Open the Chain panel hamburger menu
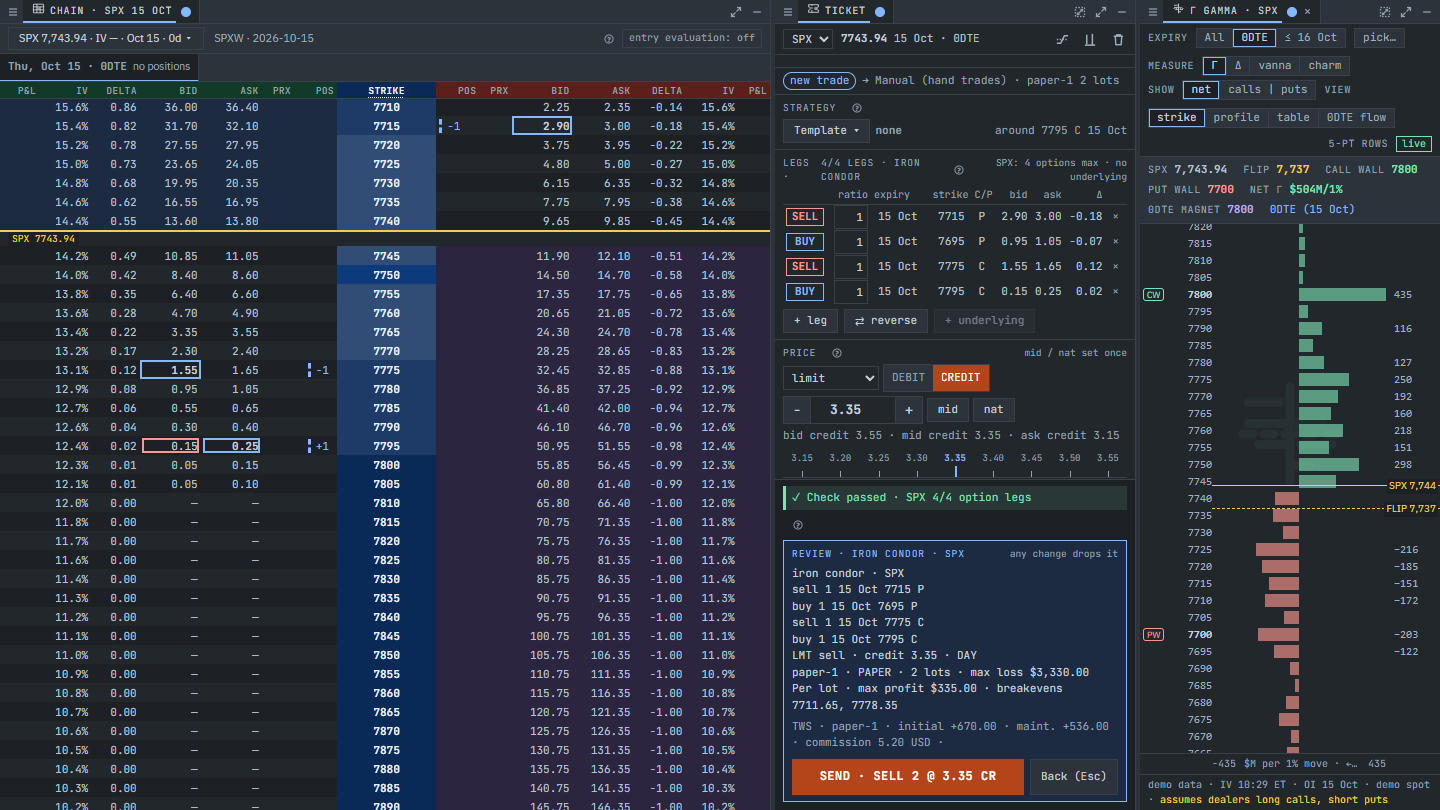The height and width of the screenshot is (810, 1440). click(13, 11)
